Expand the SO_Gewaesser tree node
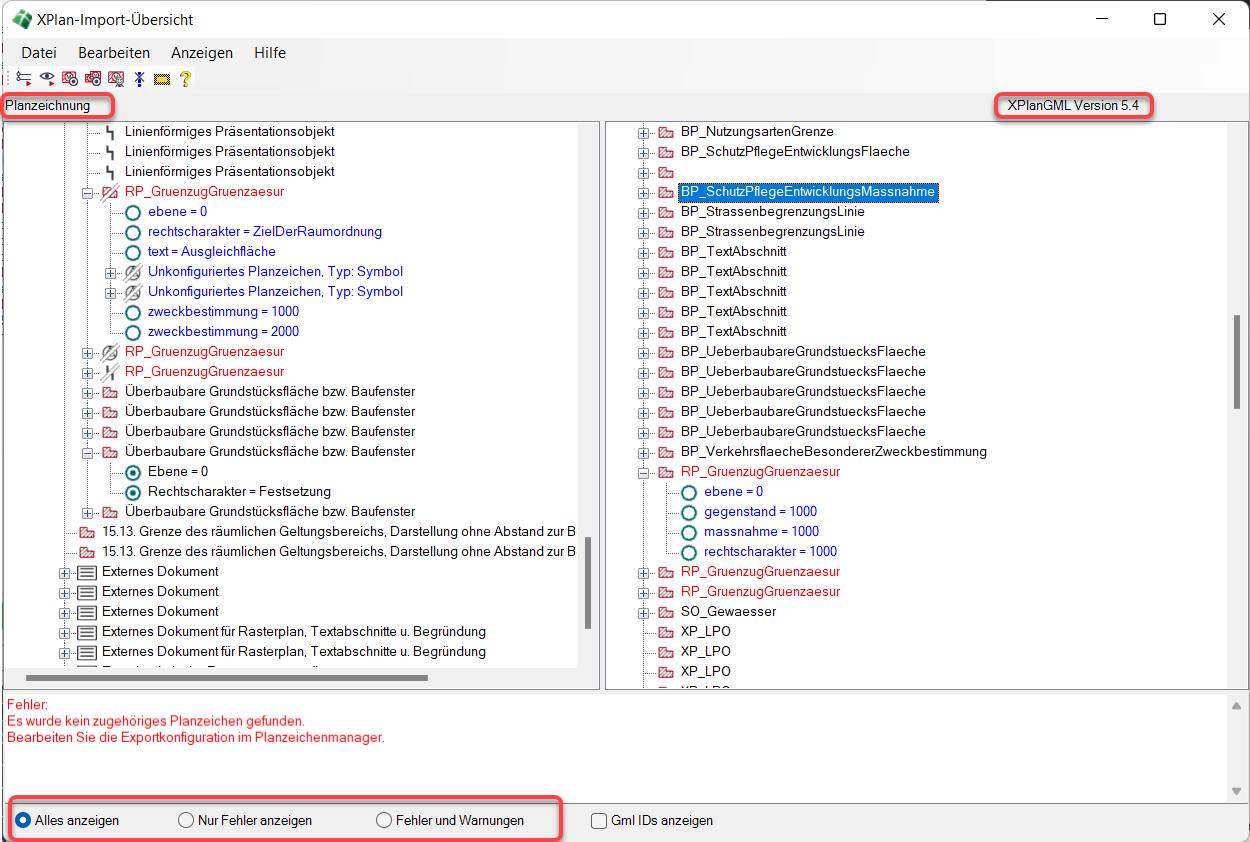Image resolution: width=1250 pixels, height=842 pixels. (x=644, y=612)
